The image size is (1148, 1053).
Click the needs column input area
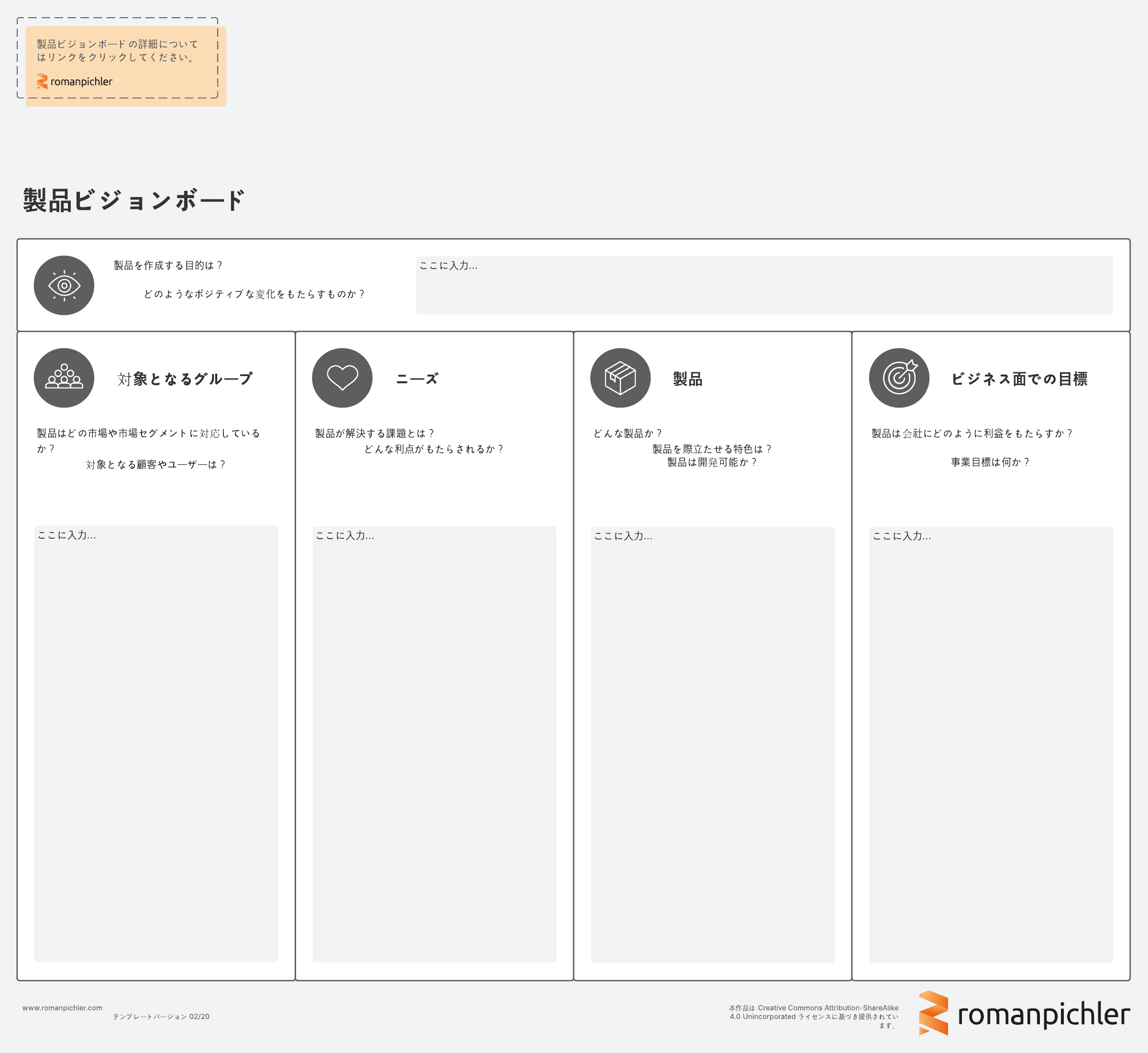(434, 743)
